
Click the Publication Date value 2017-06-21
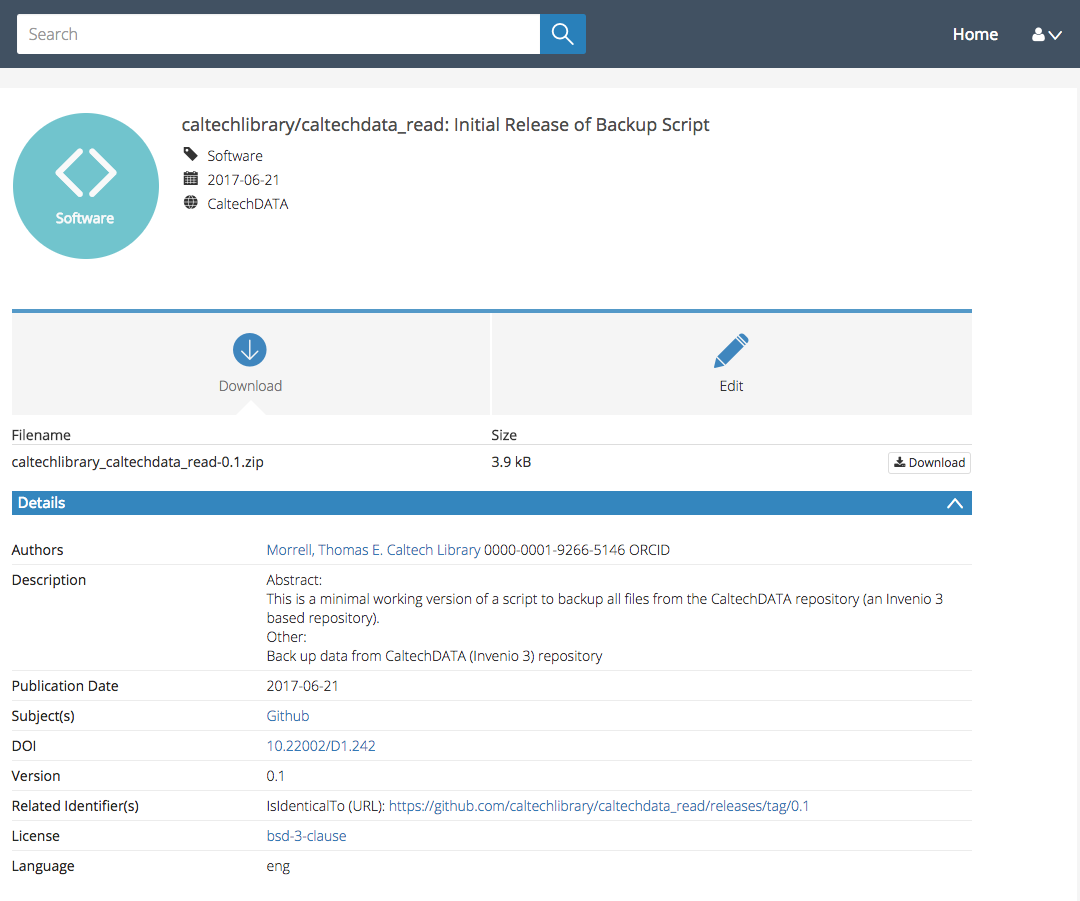coord(302,686)
